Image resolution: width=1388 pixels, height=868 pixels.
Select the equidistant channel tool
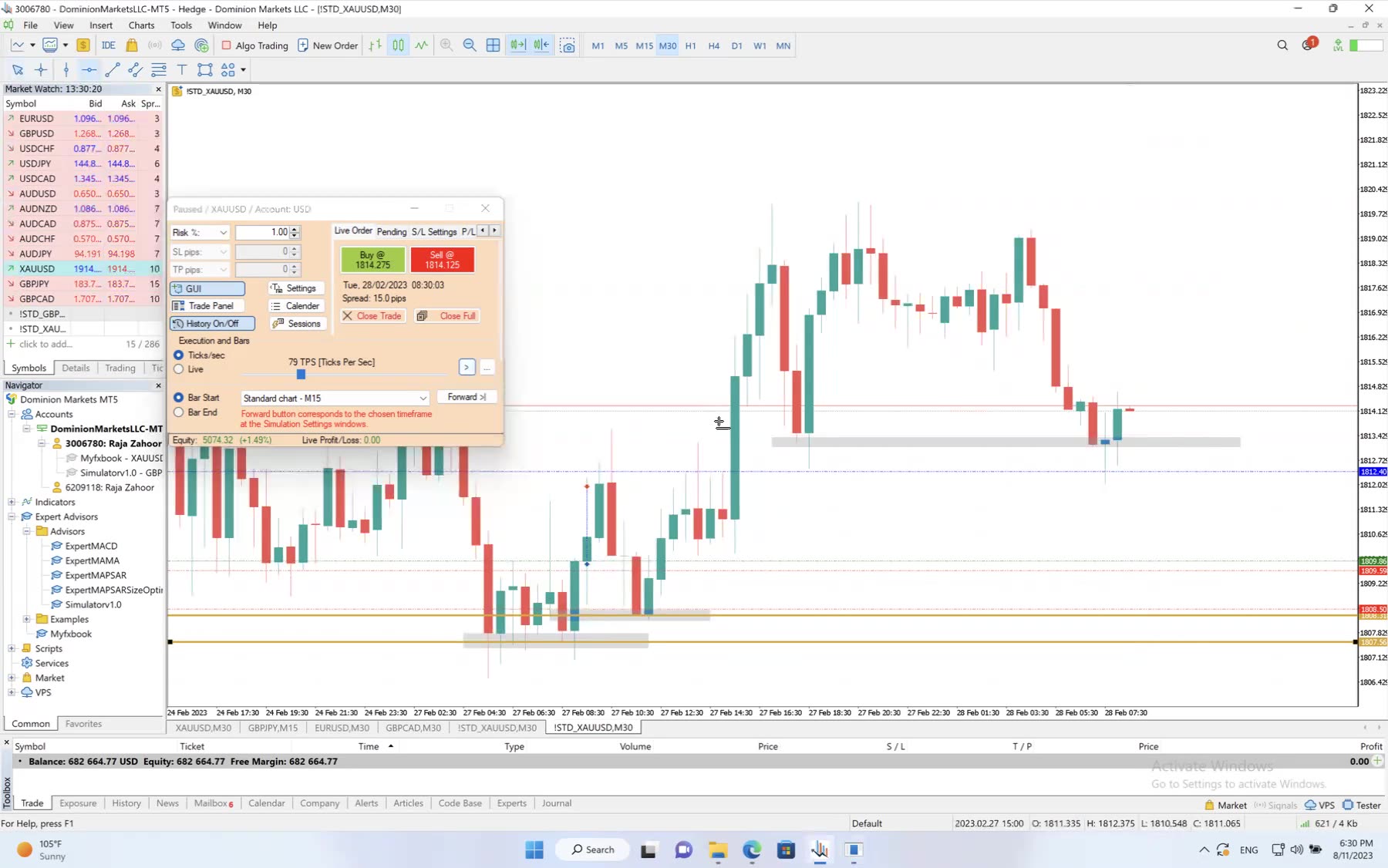pyautogui.click(x=135, y=70)
